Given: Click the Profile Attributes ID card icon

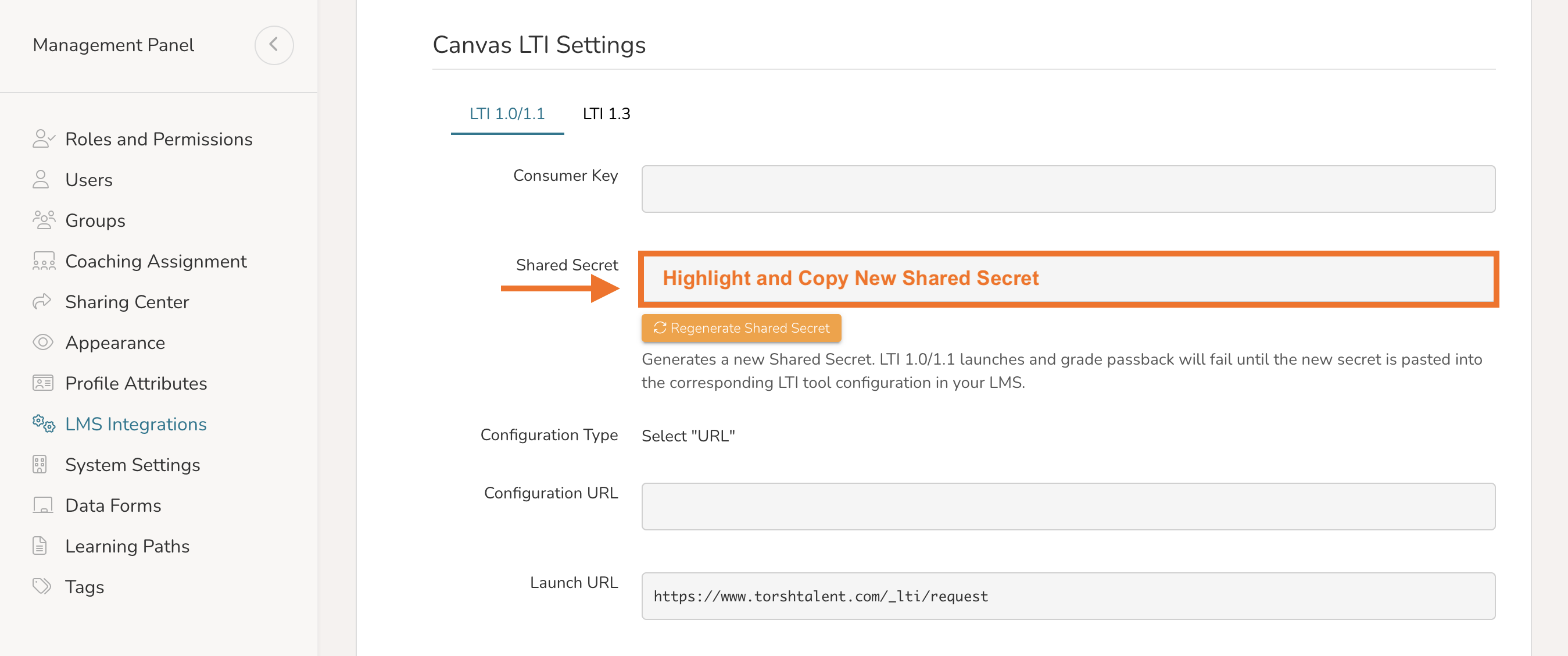Looking at the screenshot, I should click(x=42, y=383).
